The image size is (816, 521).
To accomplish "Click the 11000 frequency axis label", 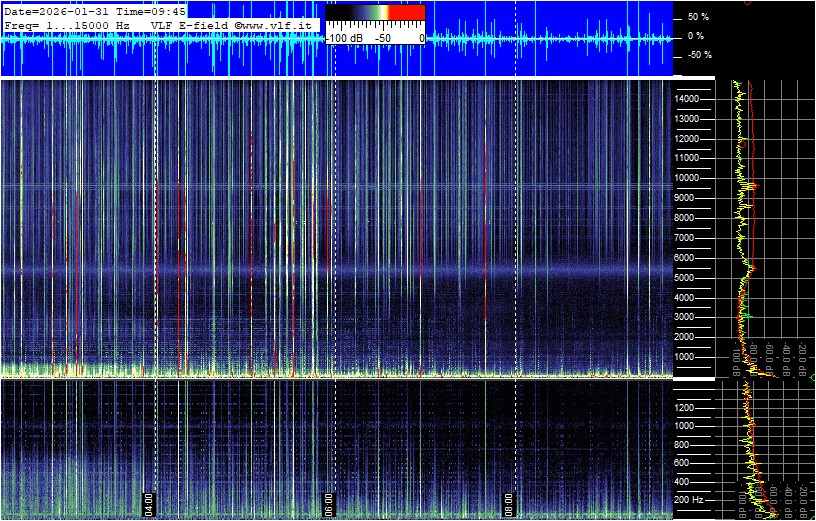I will [687, 158].
